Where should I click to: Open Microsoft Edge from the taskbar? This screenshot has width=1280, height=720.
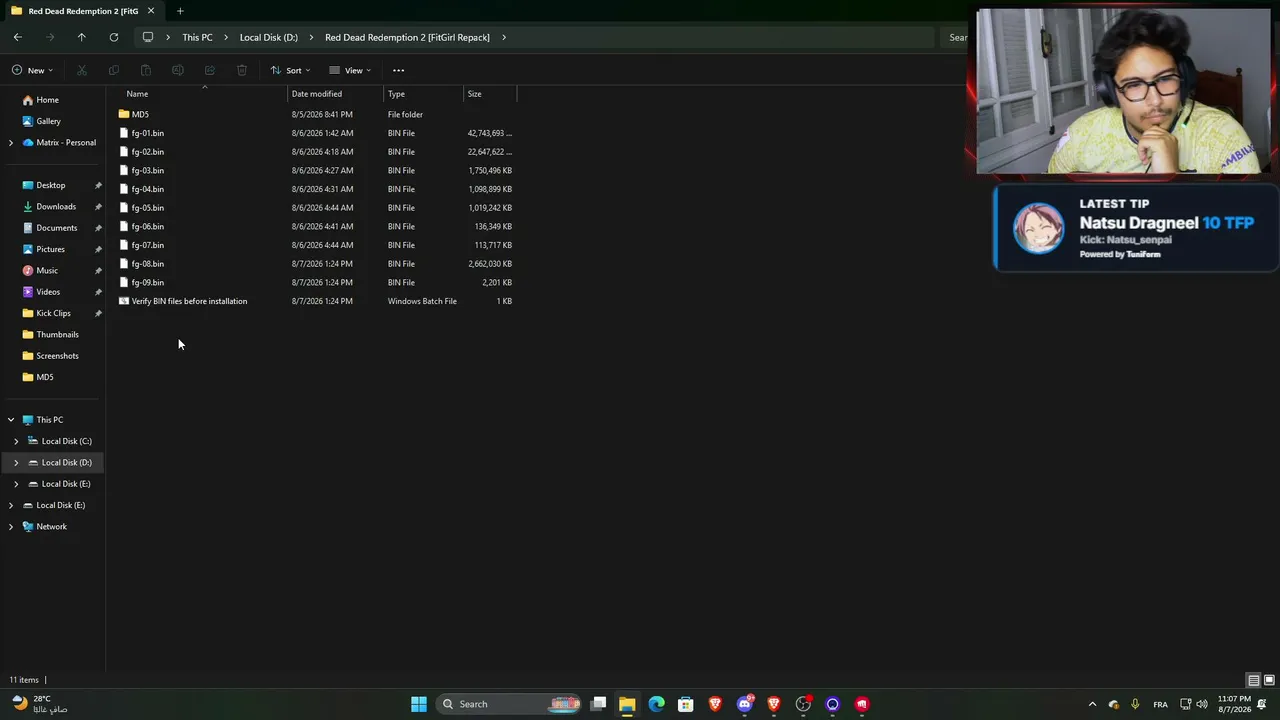click(656, 704)
